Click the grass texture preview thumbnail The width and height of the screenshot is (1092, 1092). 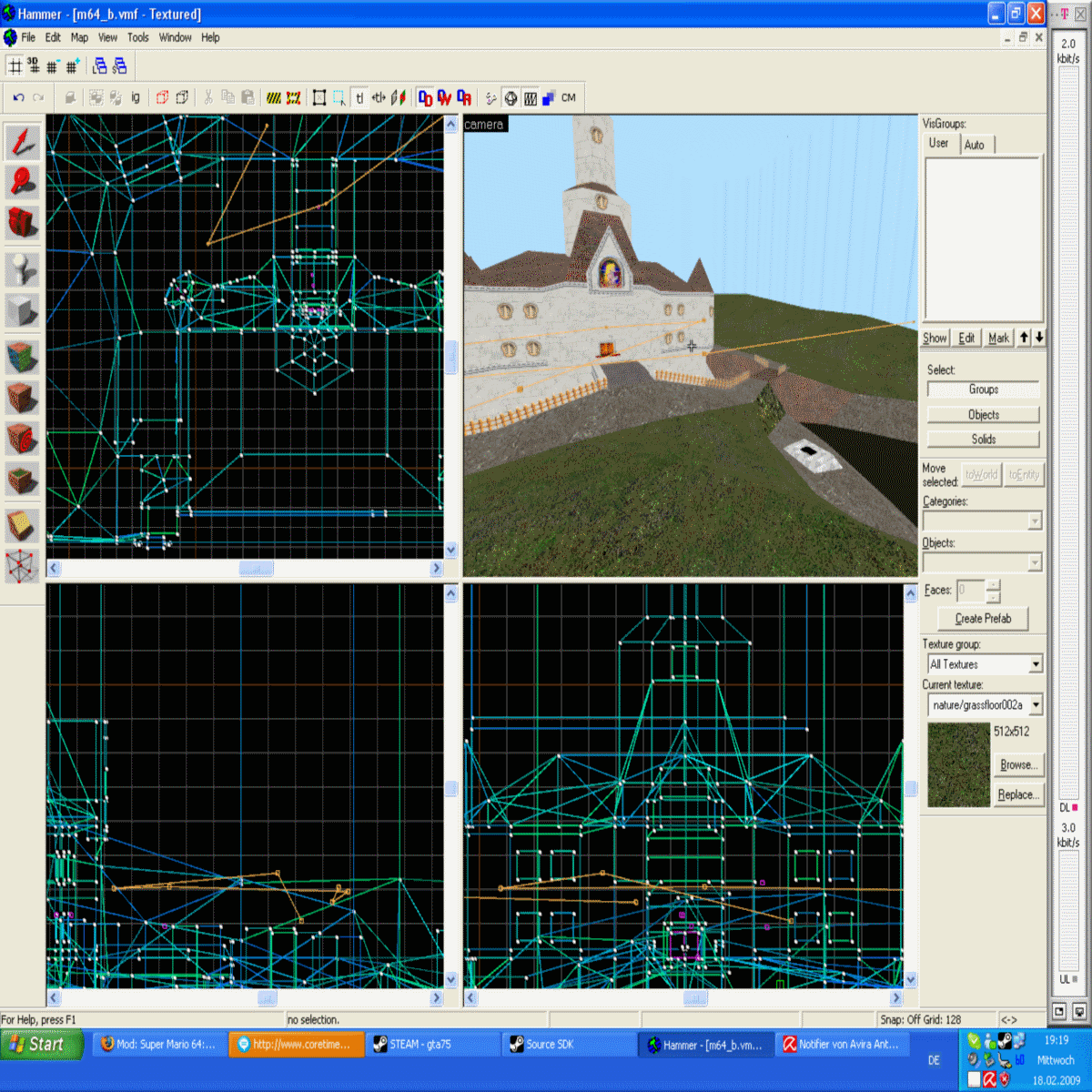[x=958, y=765]
